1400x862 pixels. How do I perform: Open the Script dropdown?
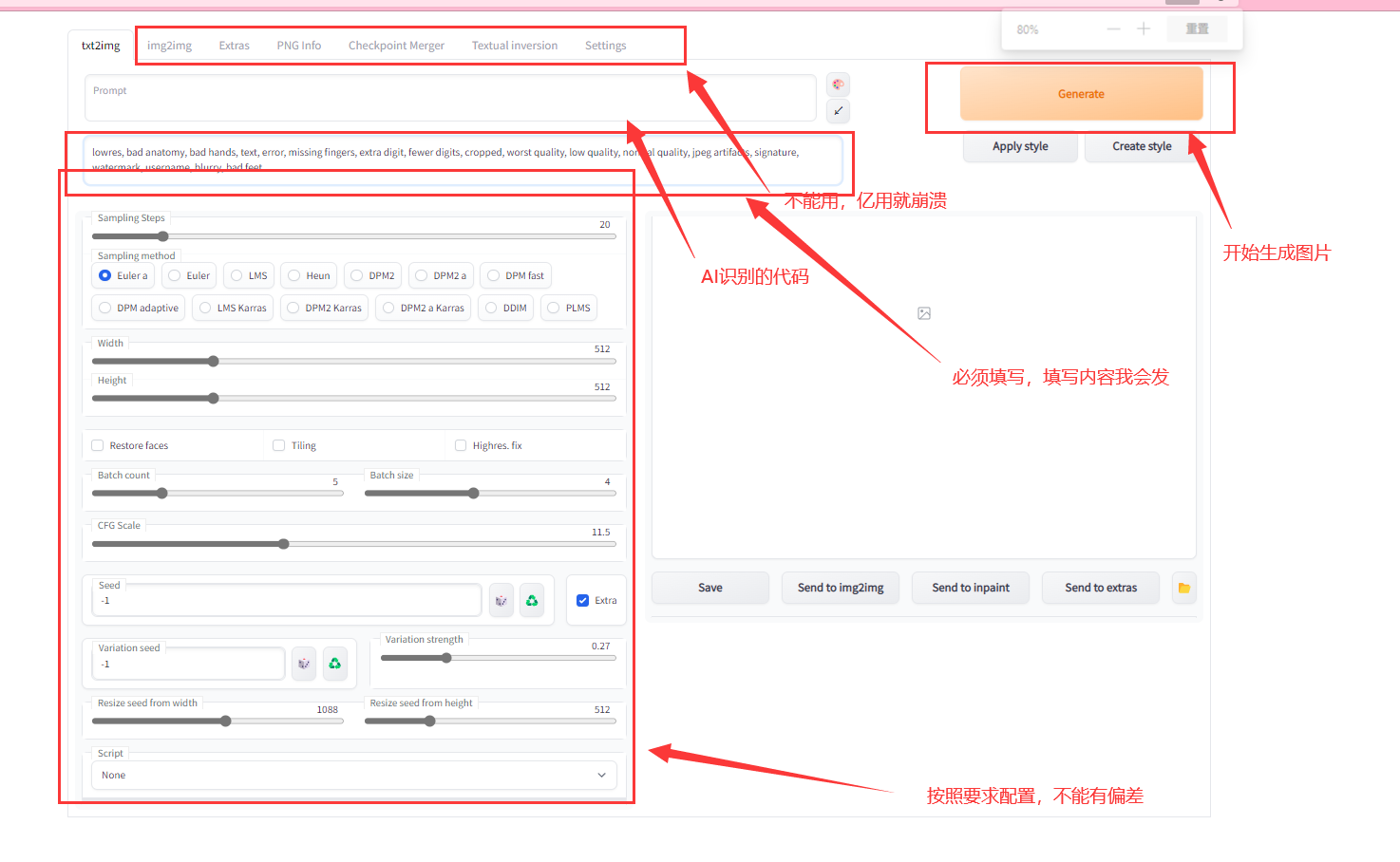(354, 776)
